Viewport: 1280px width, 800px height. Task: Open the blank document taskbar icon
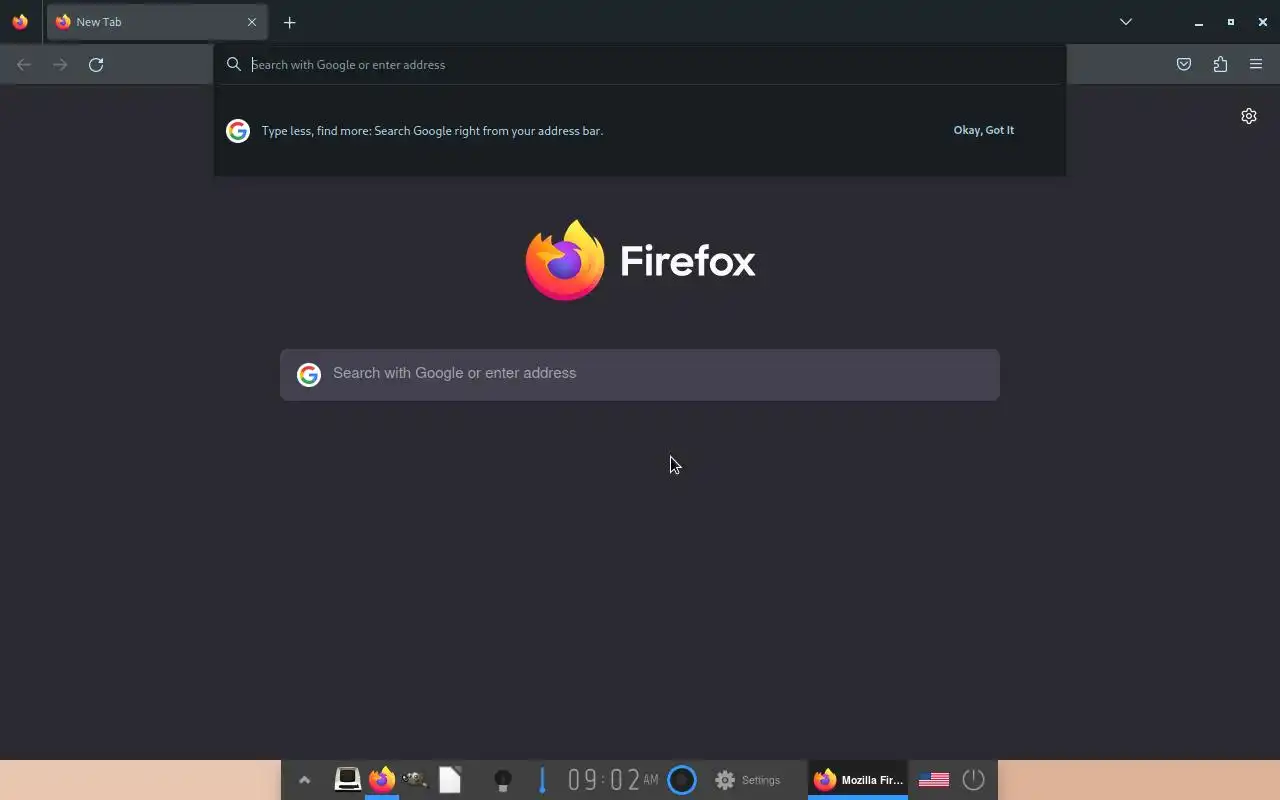point(450,779)
